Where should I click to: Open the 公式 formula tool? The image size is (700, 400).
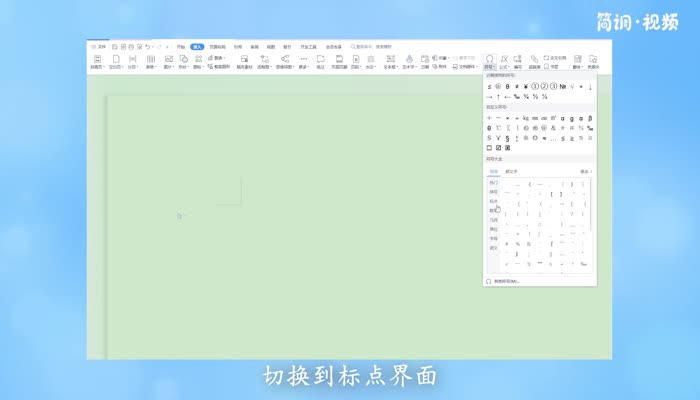coord(504,61)
